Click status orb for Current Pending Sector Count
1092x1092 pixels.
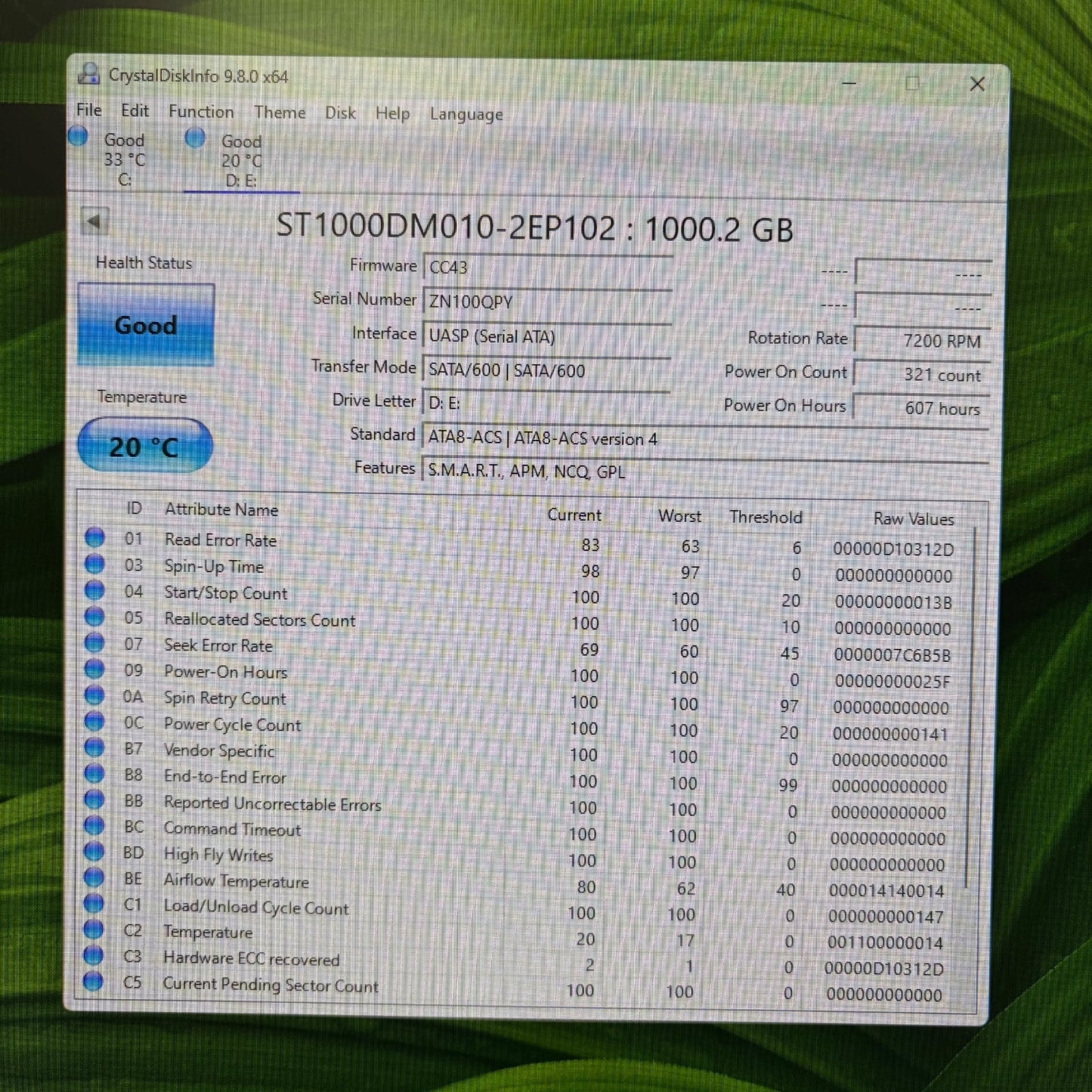[x=93, y=981]
